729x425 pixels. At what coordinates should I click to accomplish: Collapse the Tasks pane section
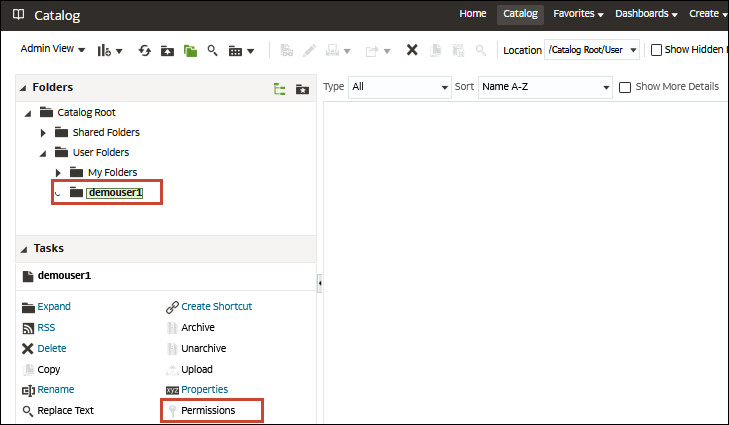24,250
